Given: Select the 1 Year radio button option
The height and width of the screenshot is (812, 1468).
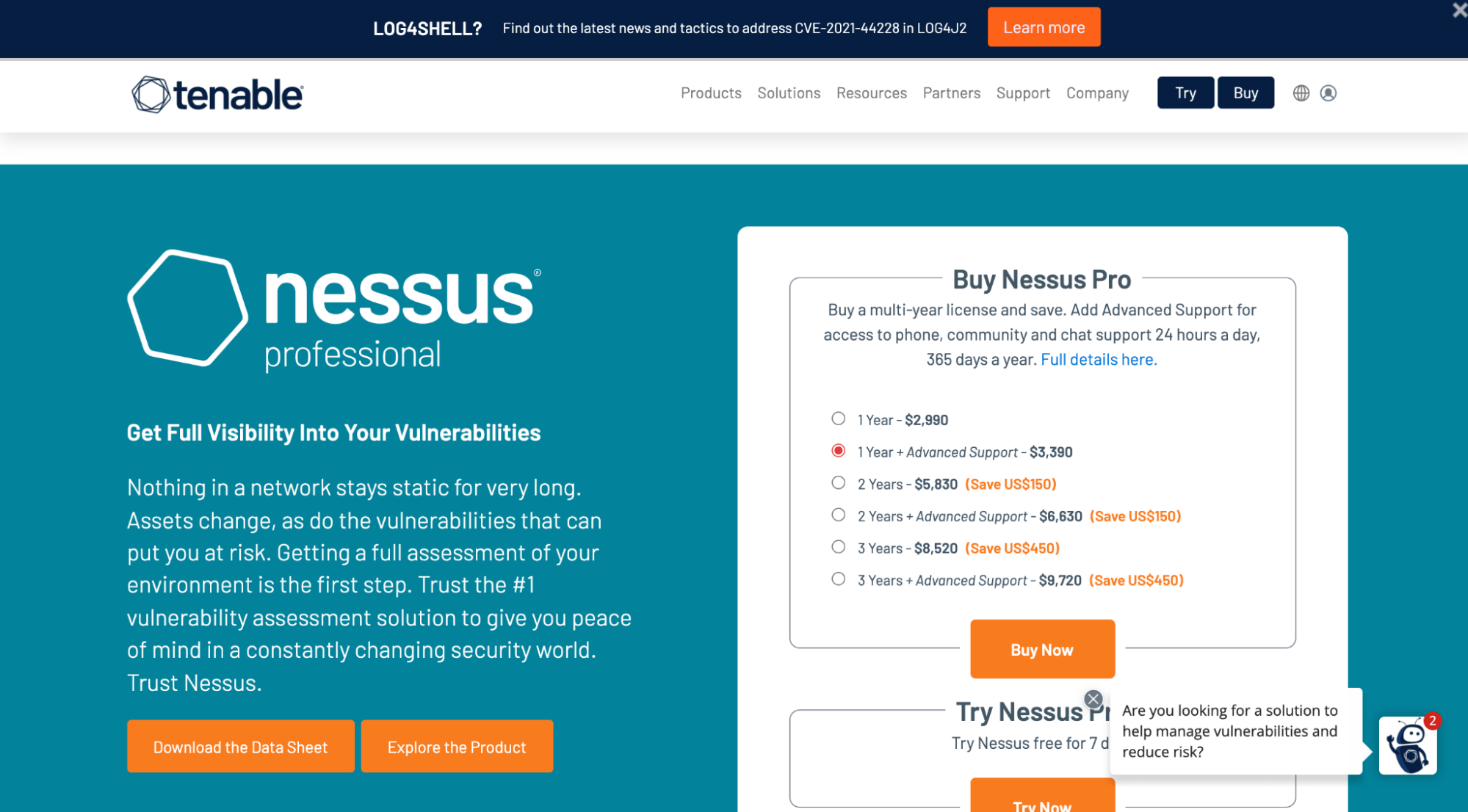Looking at the screenshot, I should pos(838,419).
